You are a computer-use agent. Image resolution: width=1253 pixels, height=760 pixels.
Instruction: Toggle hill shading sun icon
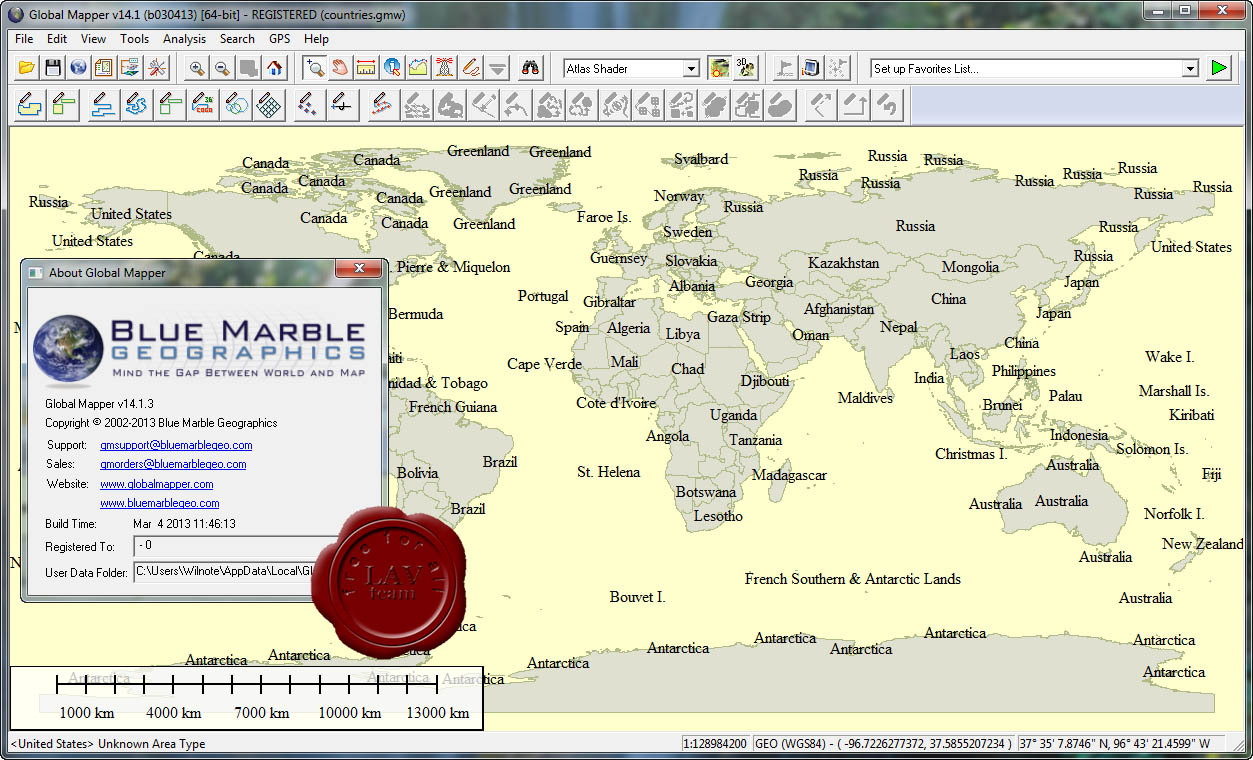click(x=719, y=68)
